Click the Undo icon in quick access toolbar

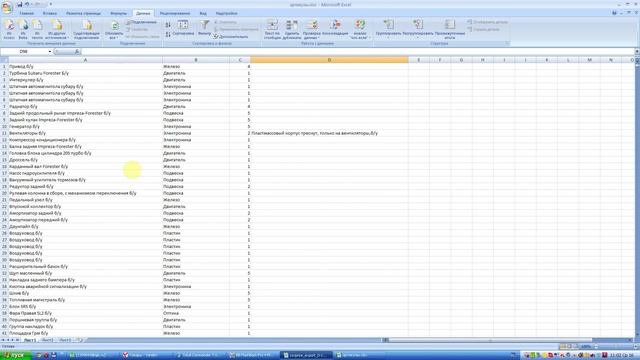click(x=27, y=4)
